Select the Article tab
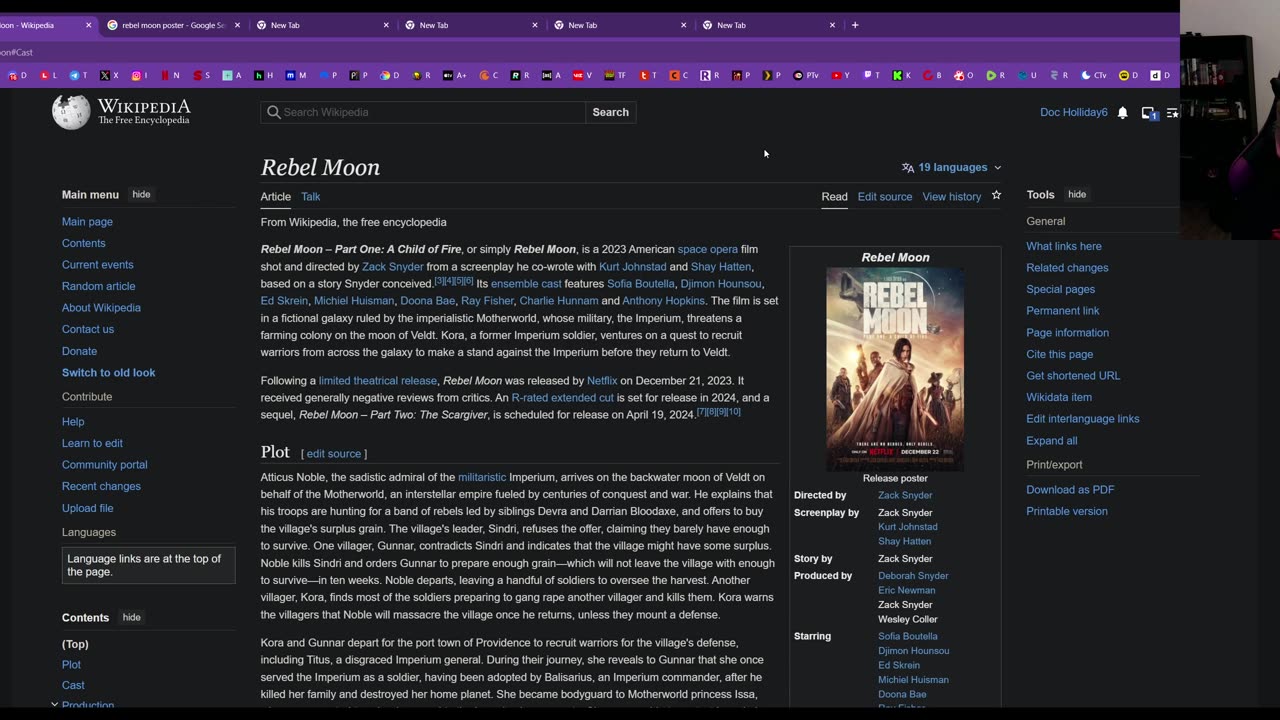 point(276,197)
